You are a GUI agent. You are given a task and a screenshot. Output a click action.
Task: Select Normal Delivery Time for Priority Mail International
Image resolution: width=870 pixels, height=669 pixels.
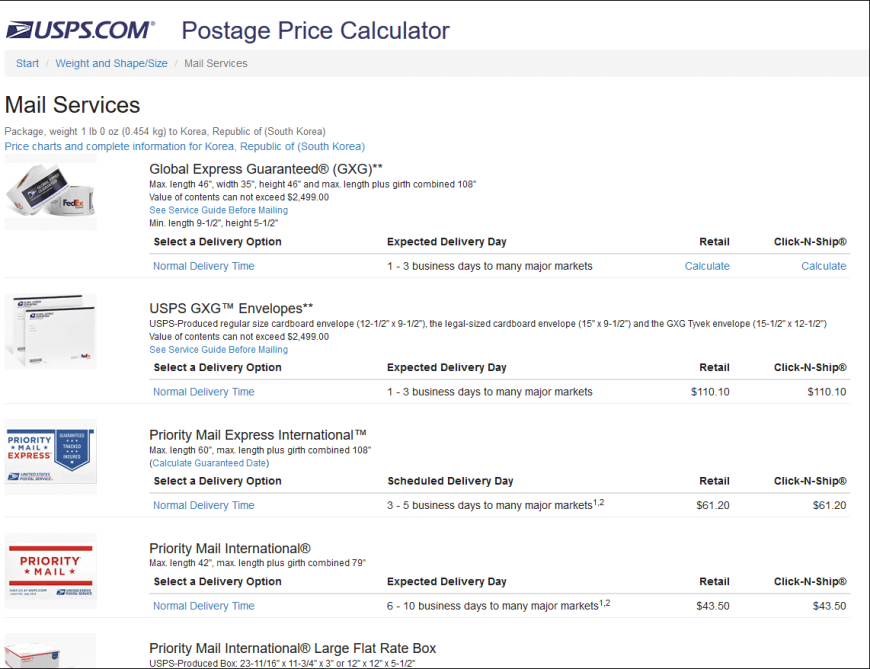(x=204, y=606)
